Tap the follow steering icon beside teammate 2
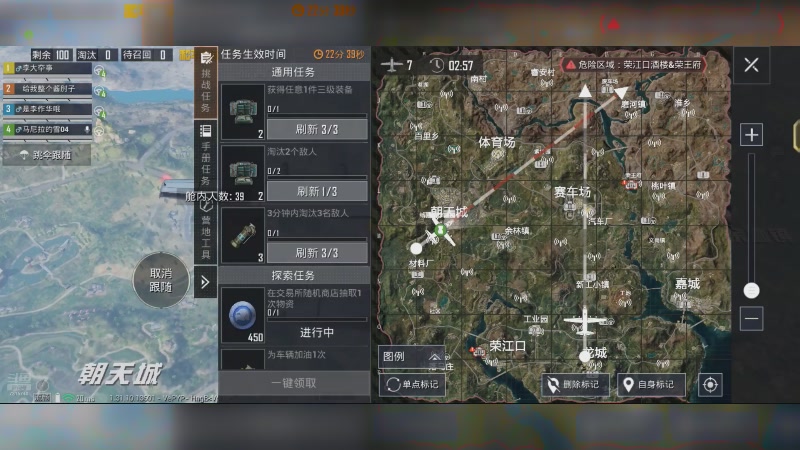Screen dimensions: 800x450 tap(100, 92)
